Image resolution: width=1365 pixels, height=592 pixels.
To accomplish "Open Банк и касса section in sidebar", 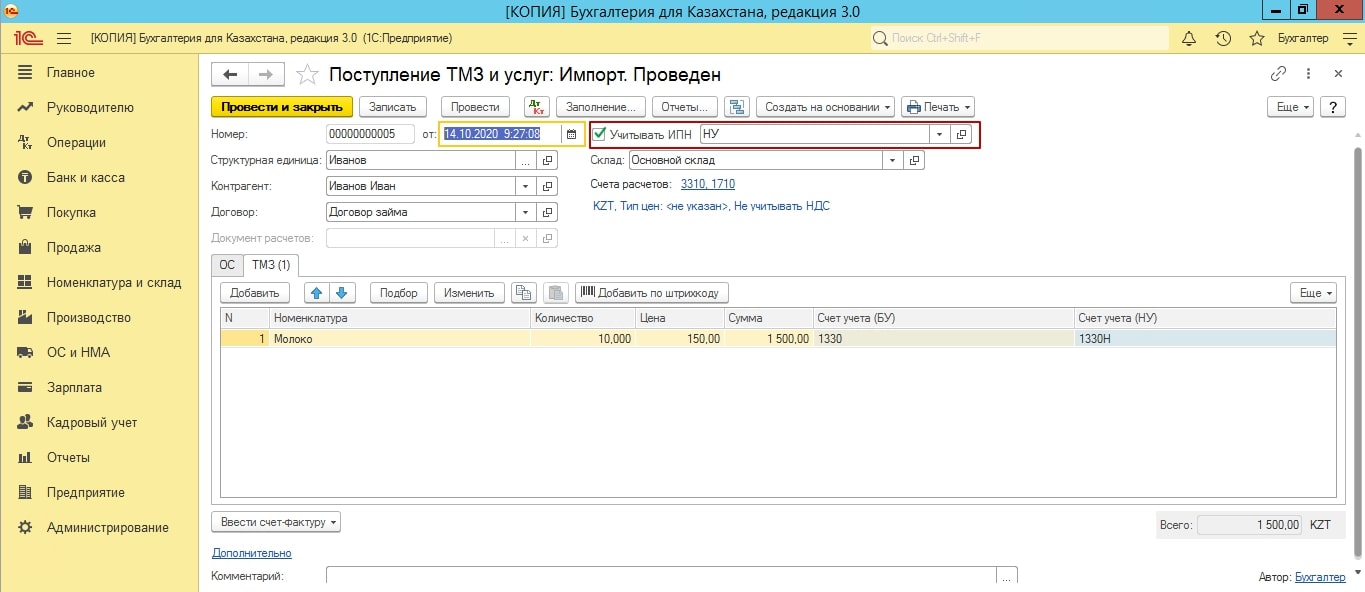I will [x=85, y=177].
